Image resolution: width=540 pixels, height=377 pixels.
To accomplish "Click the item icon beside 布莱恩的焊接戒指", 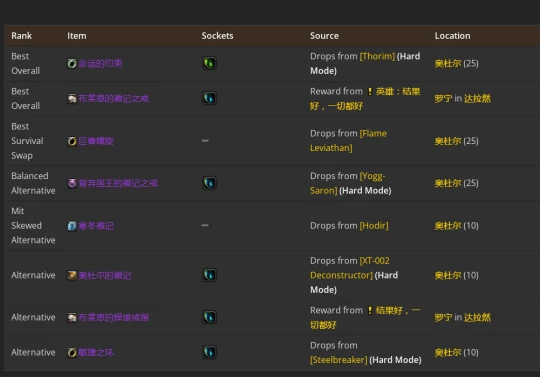I will point(72,317).
